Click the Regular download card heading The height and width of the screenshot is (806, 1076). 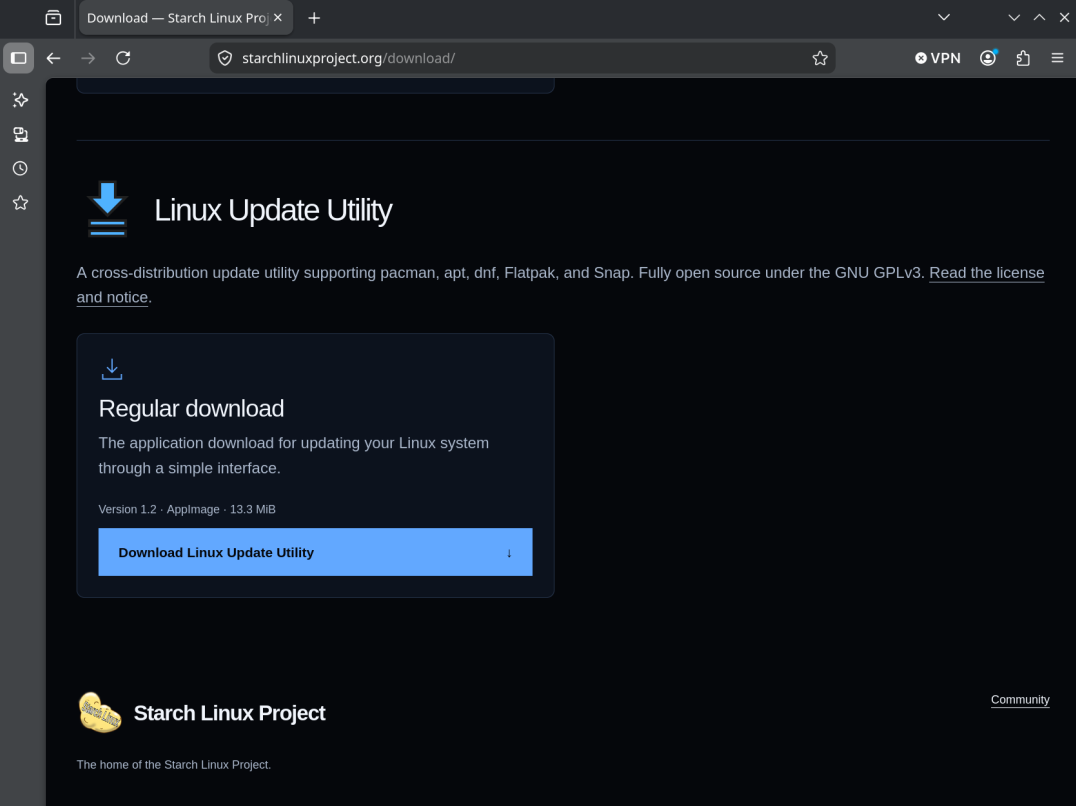coord(191,409)
